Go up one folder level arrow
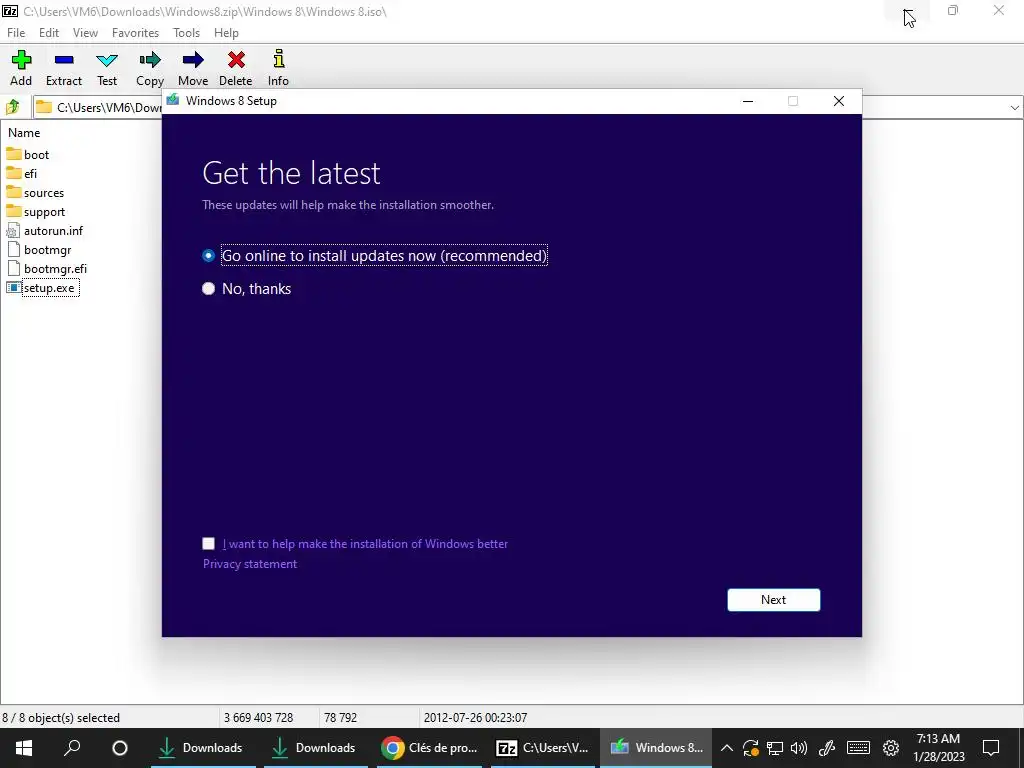Viewport: 1024px width, 768px height. [x=13, y=106]
